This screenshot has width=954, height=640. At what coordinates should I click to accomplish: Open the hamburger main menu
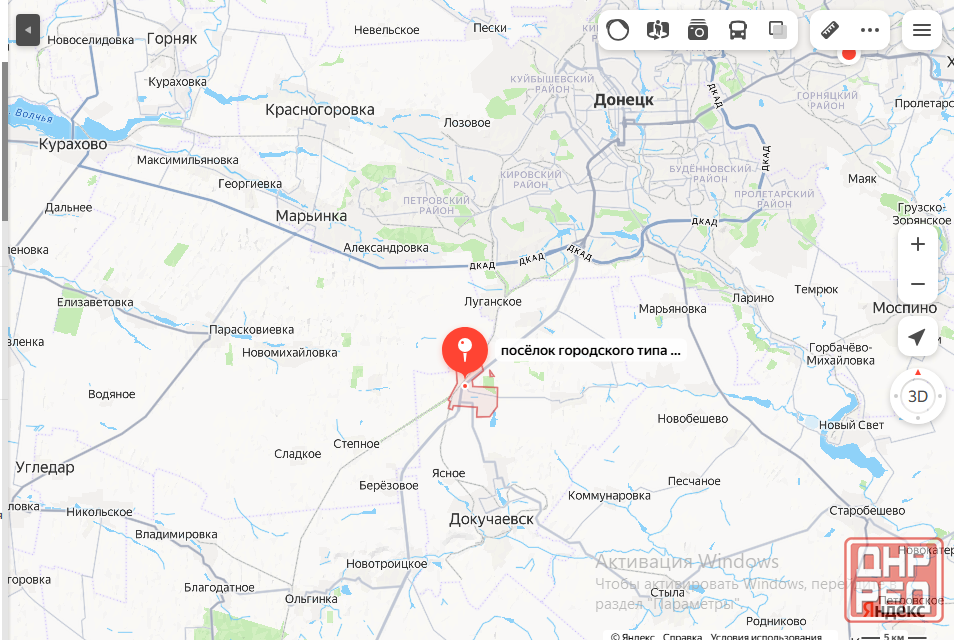[922, 30]
